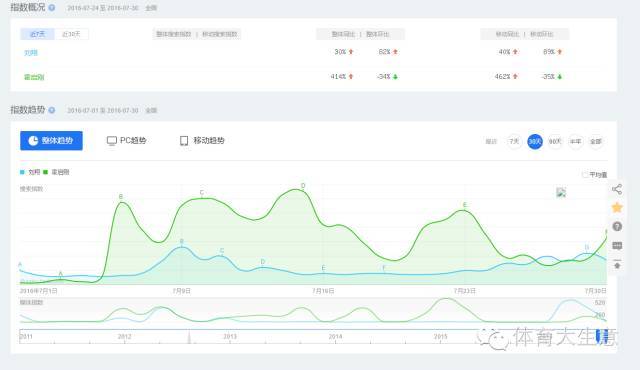The width and height of the screenshot is (640, 370).
Task: Click the share icon in right sidebar
Action: [617, 189]
